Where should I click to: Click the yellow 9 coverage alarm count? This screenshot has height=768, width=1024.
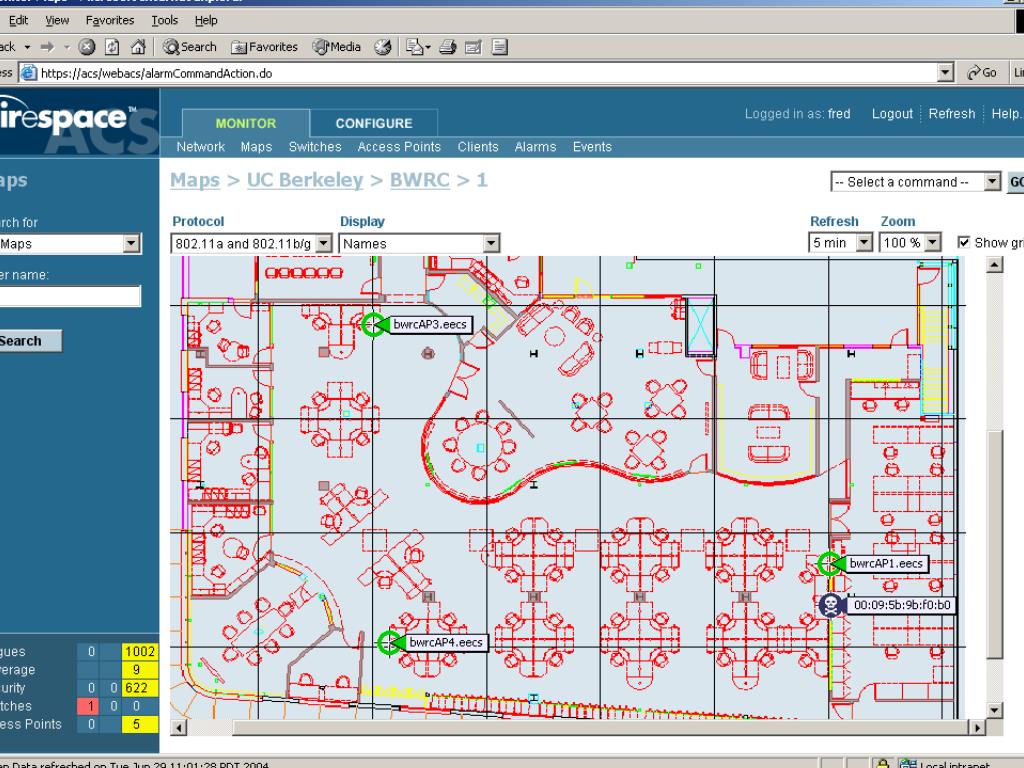click(140, 669)
